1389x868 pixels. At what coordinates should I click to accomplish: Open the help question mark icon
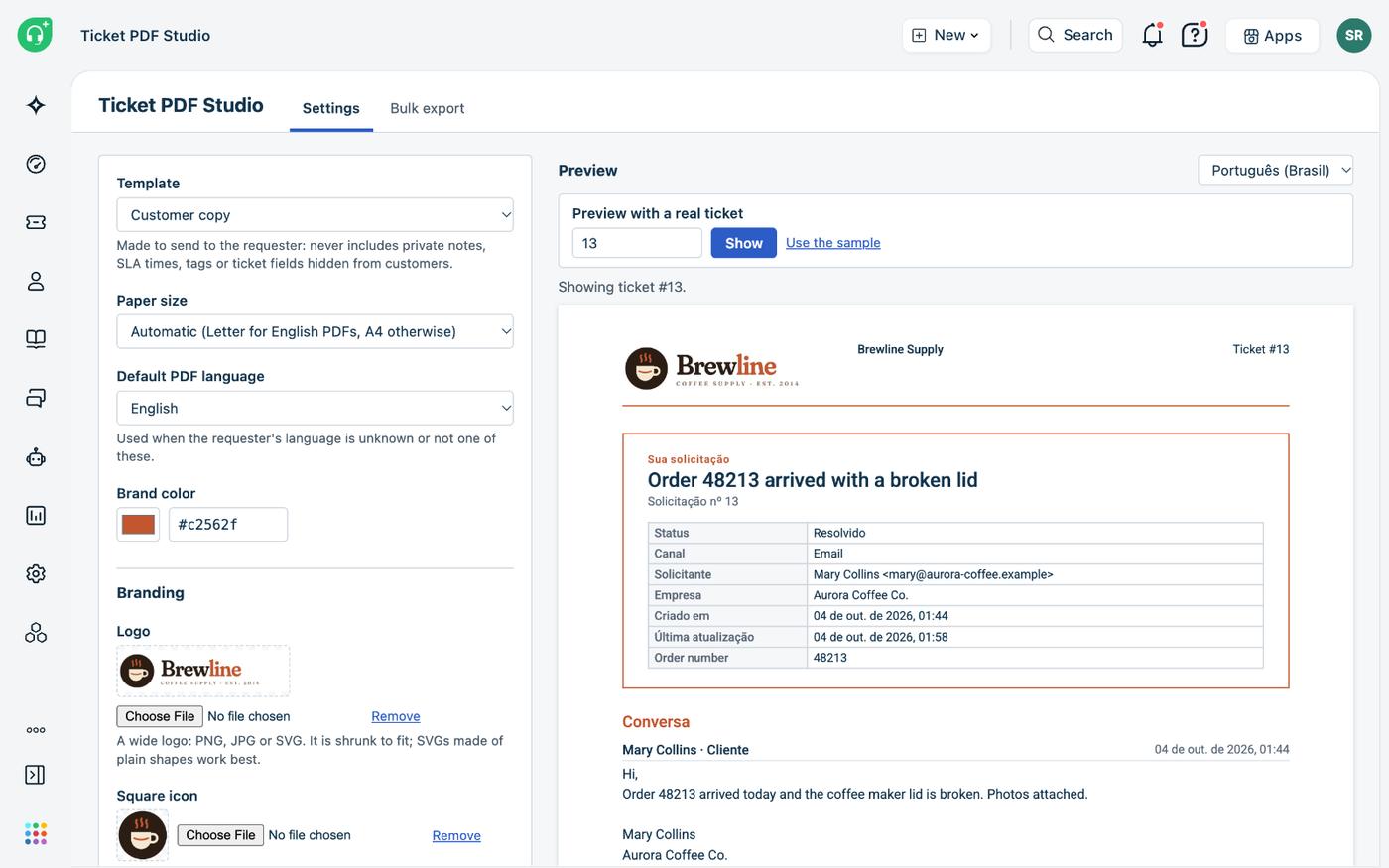1195,35
